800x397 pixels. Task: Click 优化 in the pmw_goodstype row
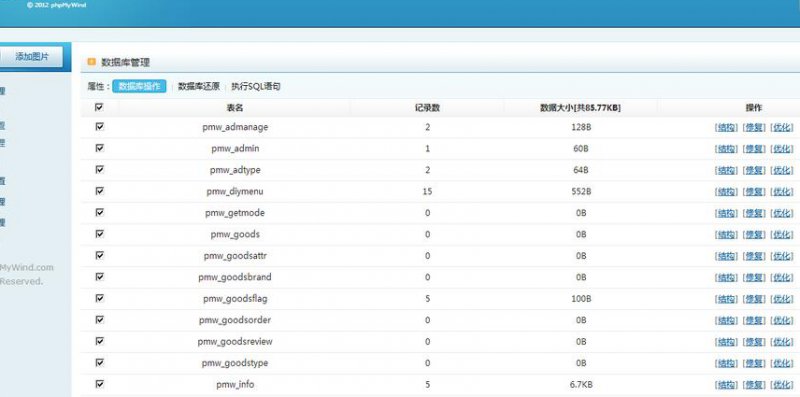pyautogui.click(x=782, y=363)
